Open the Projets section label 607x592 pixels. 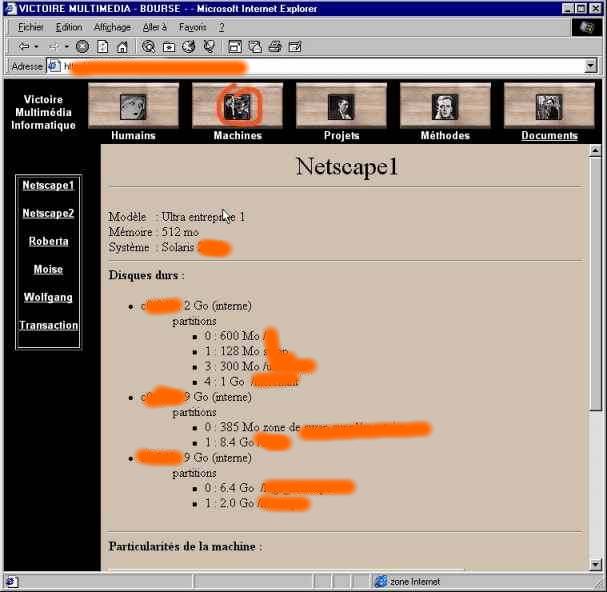(x=341, y=136)
